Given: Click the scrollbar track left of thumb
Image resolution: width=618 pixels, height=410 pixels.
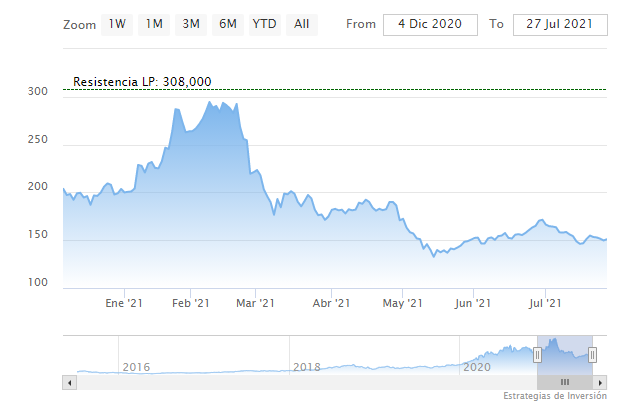Looking at the screenshot, I should click(x=300, y=382).
